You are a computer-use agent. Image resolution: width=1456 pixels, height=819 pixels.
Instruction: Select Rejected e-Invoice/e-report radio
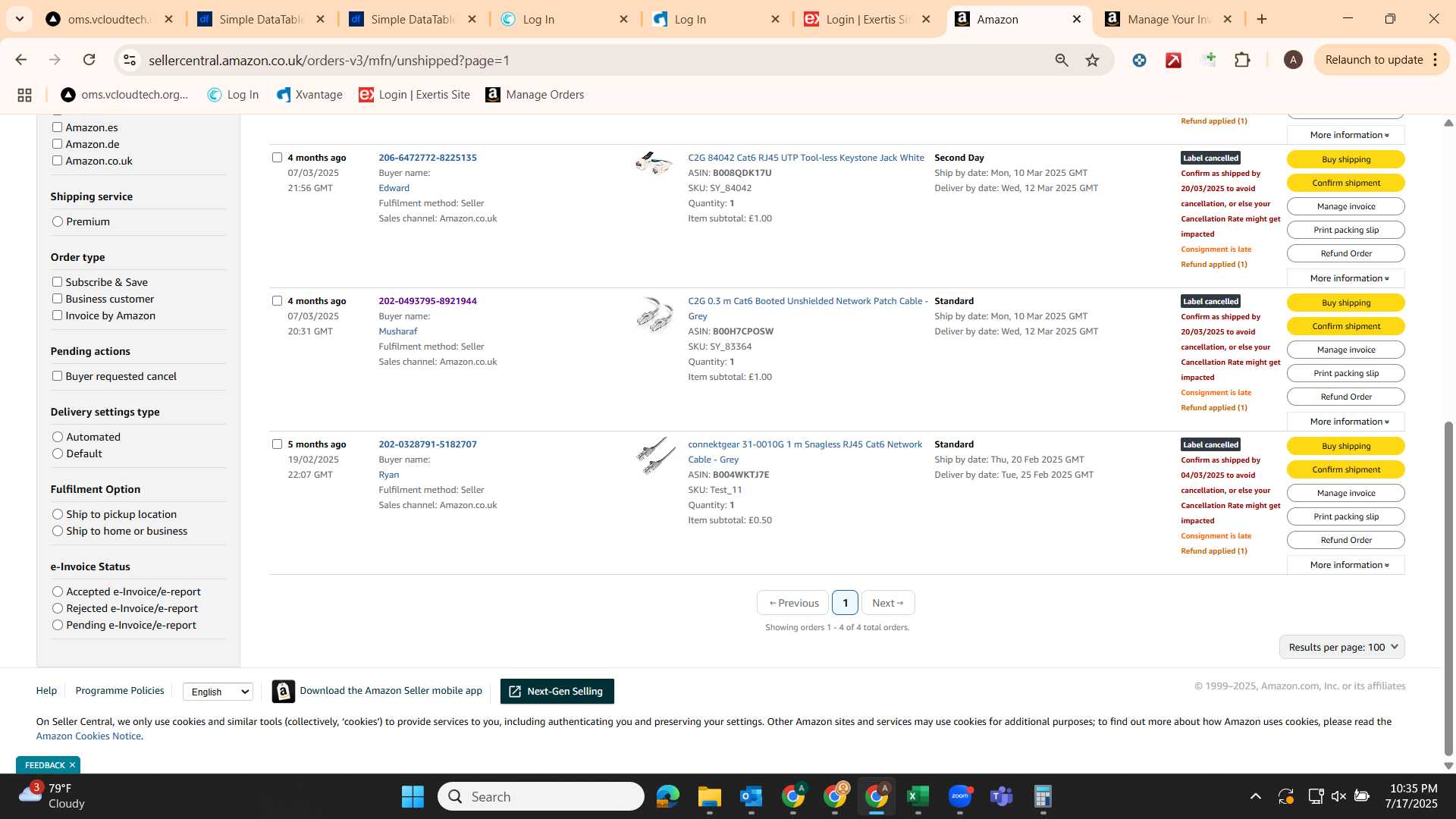tap(58, 608)
